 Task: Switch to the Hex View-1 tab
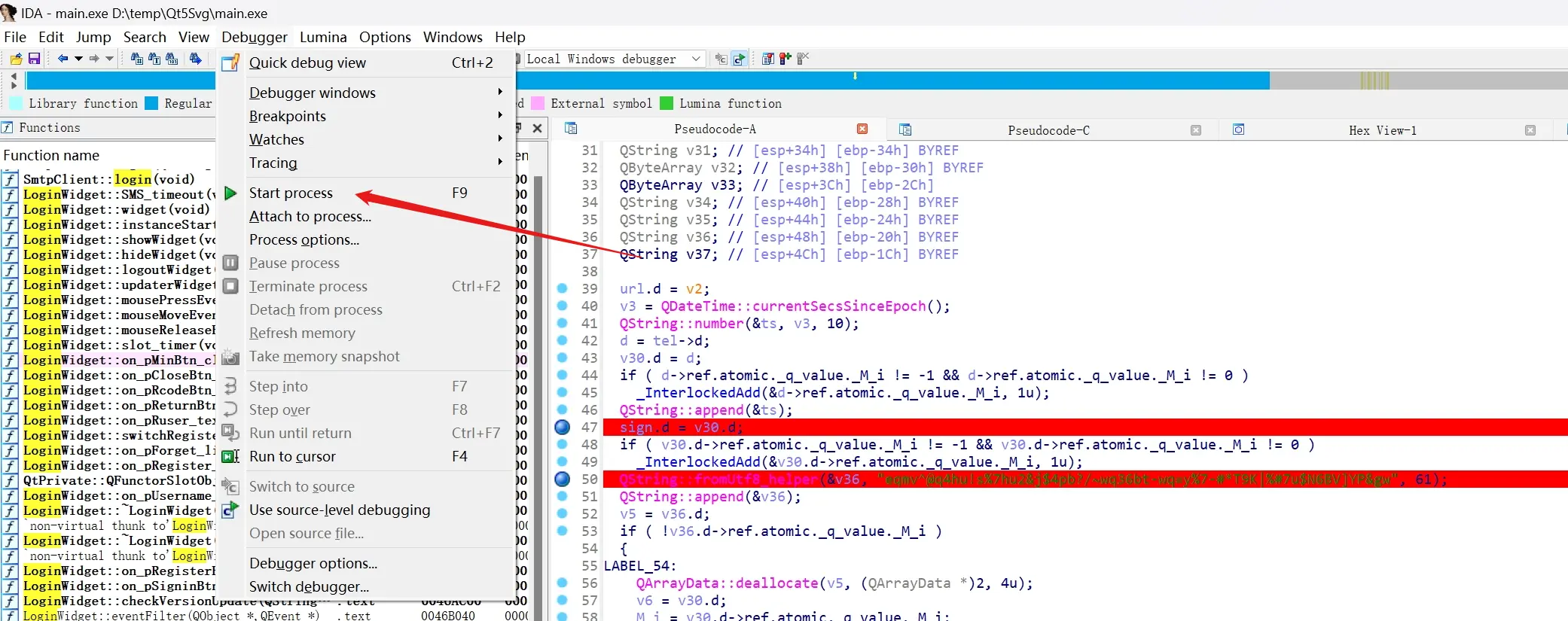[1382, 130]
